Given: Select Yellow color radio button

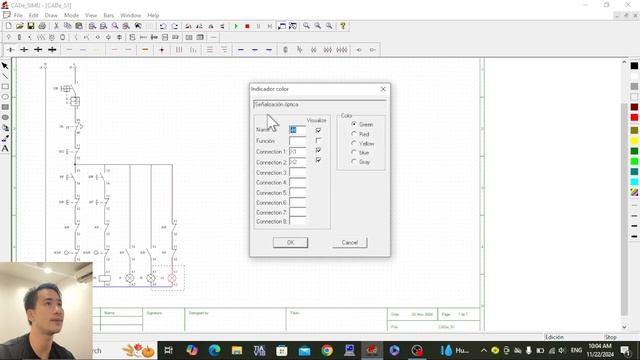Looking at the screenshot, I should tap(354, 143).
